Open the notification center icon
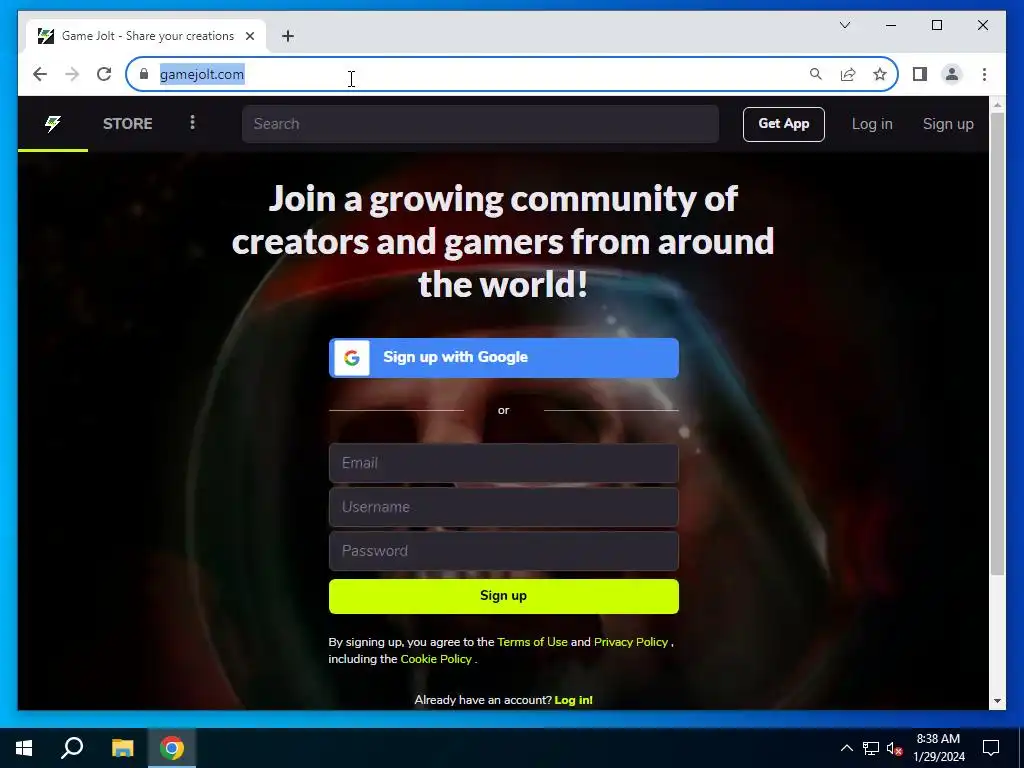The image size is (1024, 768). (991, 748)
